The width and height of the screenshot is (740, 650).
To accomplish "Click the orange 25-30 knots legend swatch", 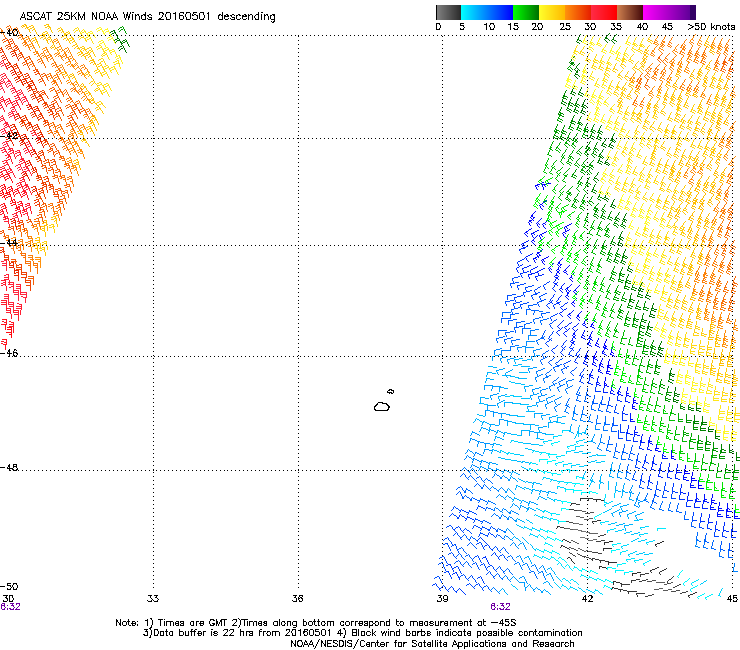I will point(578,12).
